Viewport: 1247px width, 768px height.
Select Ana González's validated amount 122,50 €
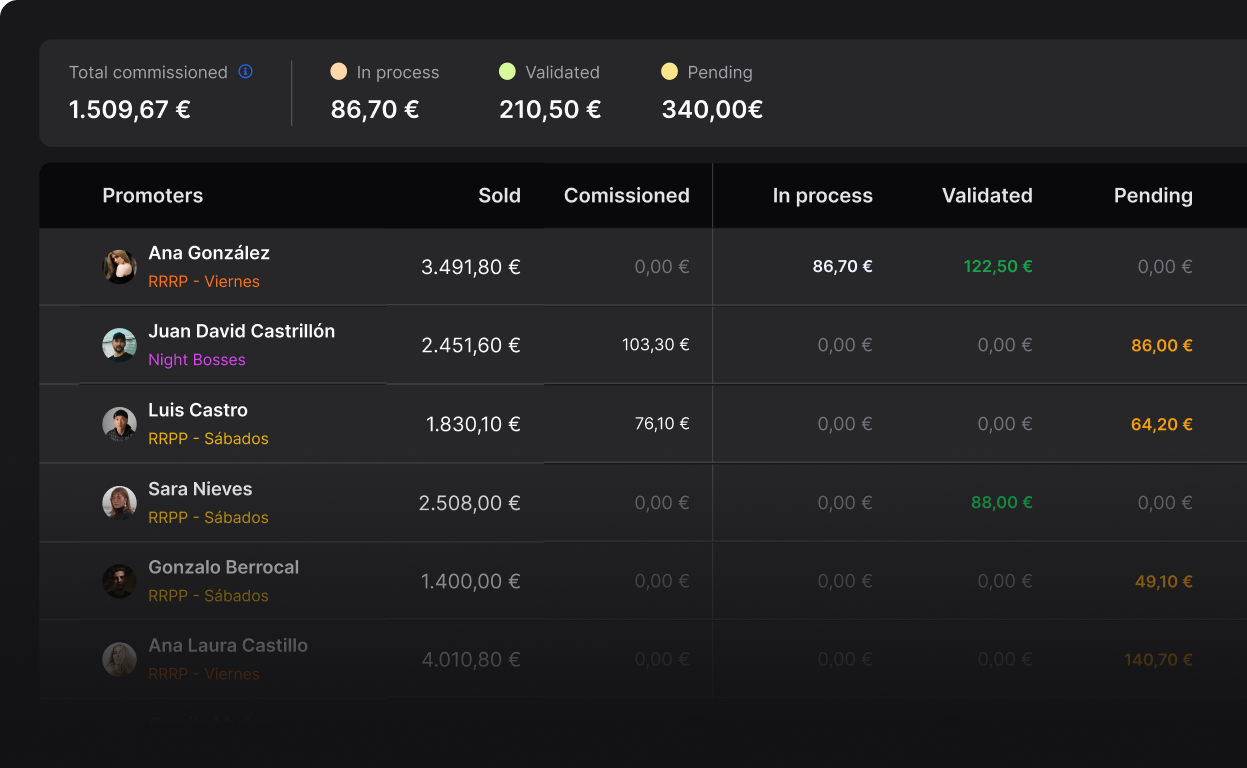997,266
